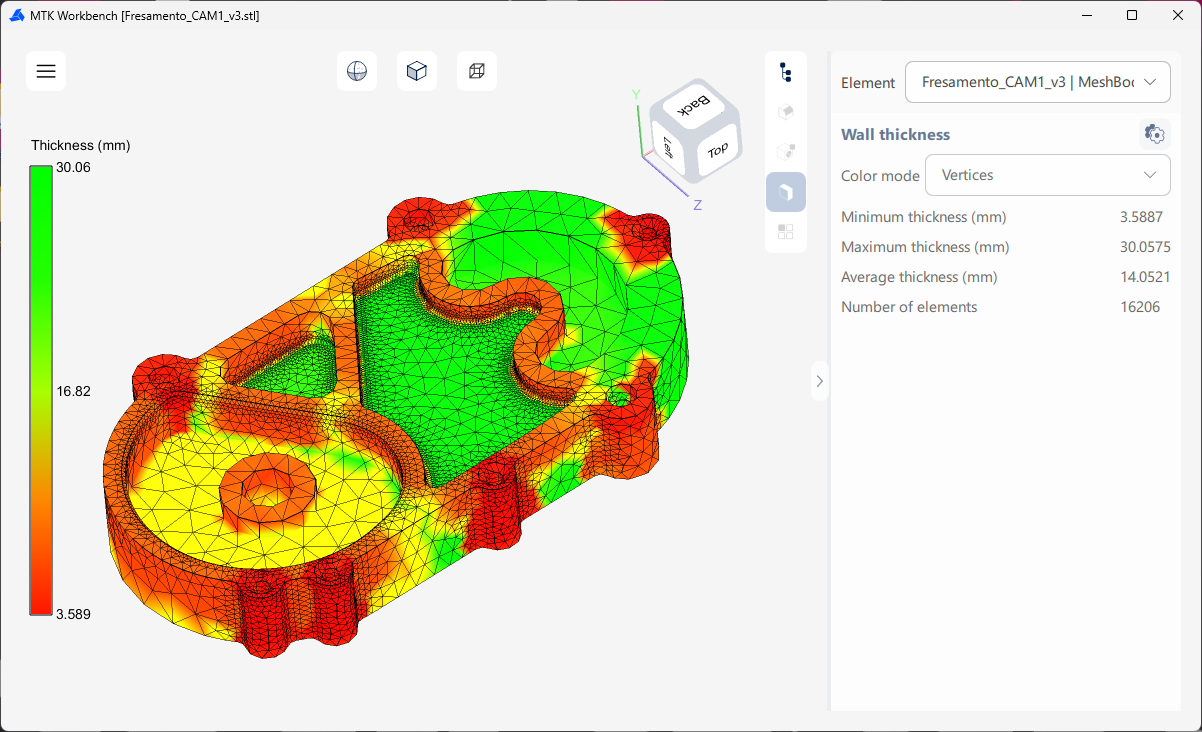This screenshot has width=1202, height=732.
Task: Click the legend minimum label 3.589
Action: point(73,614)
